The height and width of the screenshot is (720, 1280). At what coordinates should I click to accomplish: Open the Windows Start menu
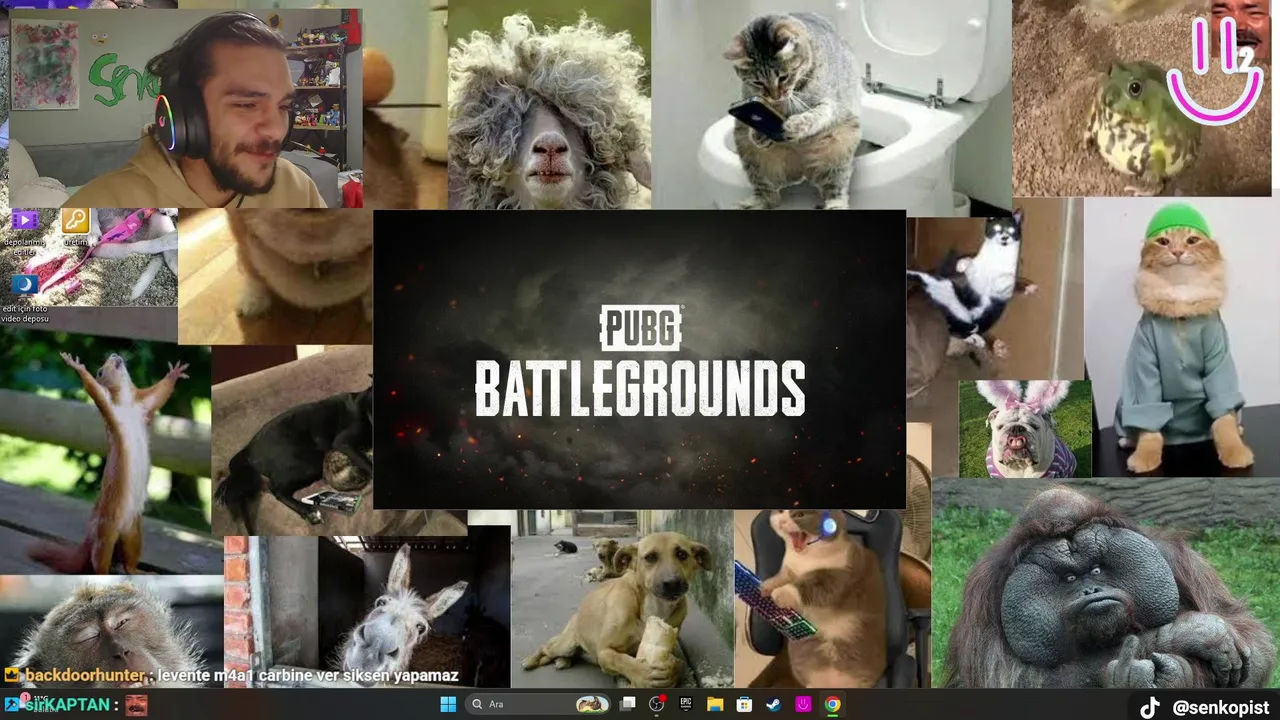click(x=448, y=704)
